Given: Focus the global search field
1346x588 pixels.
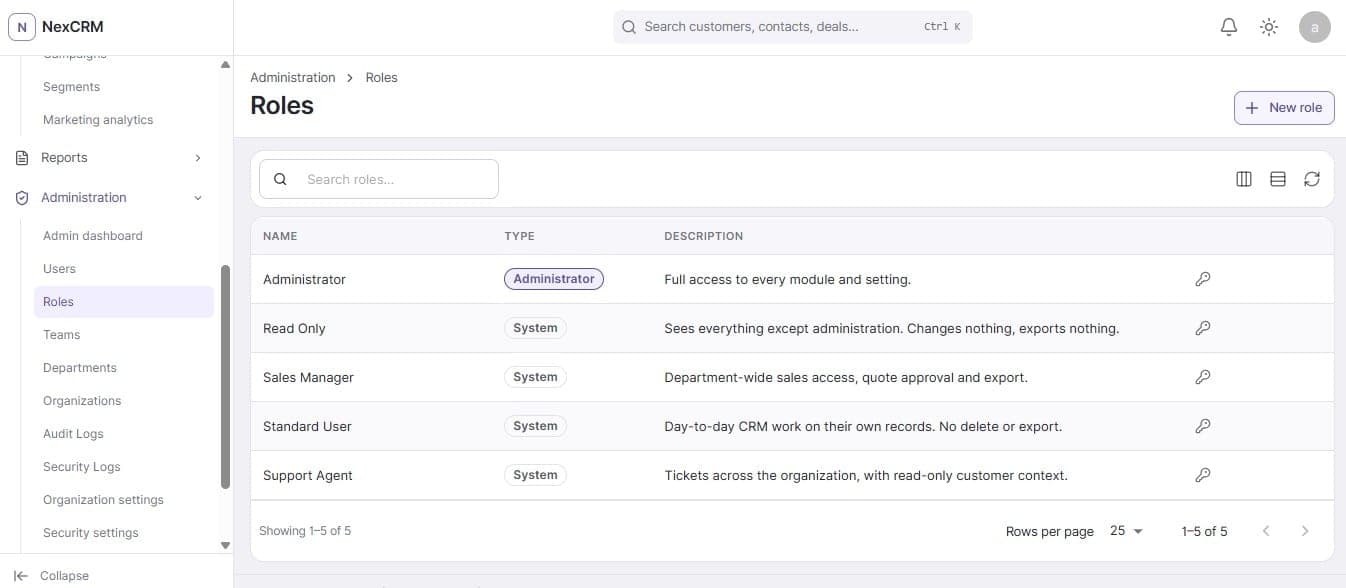Looking at the screenshot, I should (x=792, y=27).
